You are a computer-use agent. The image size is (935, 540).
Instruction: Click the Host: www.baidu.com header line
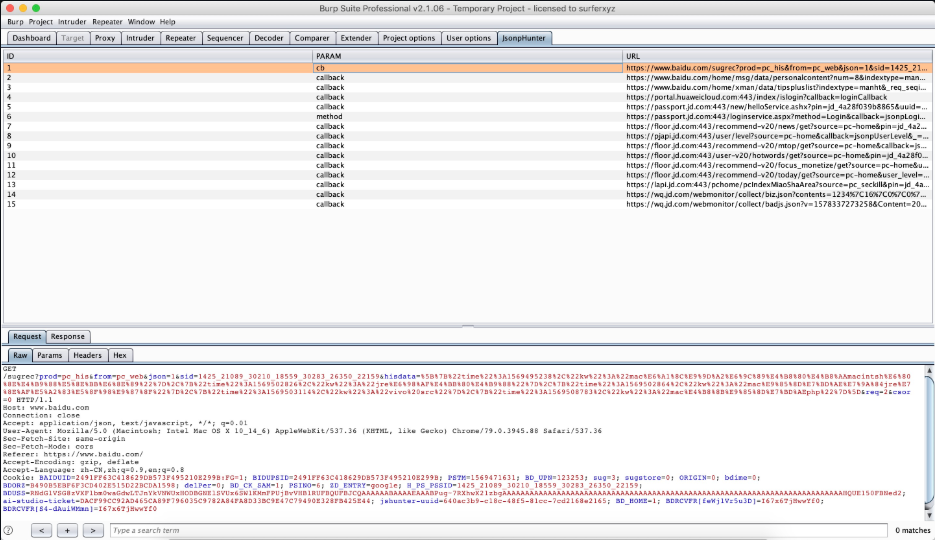click(x=46, y=407)
